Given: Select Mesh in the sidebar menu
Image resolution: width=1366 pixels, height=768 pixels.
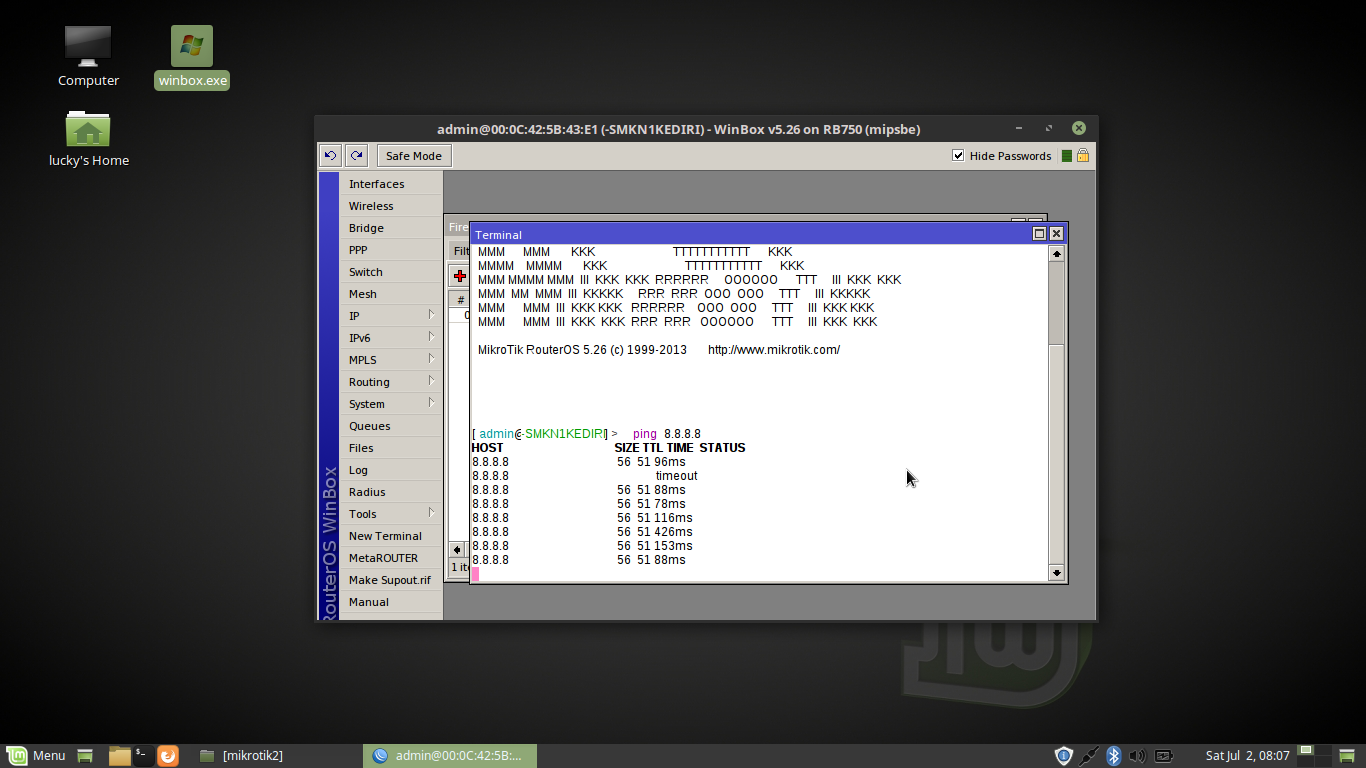Looking at the screenshot, I should pyautogui.click(x=391, y=294).
